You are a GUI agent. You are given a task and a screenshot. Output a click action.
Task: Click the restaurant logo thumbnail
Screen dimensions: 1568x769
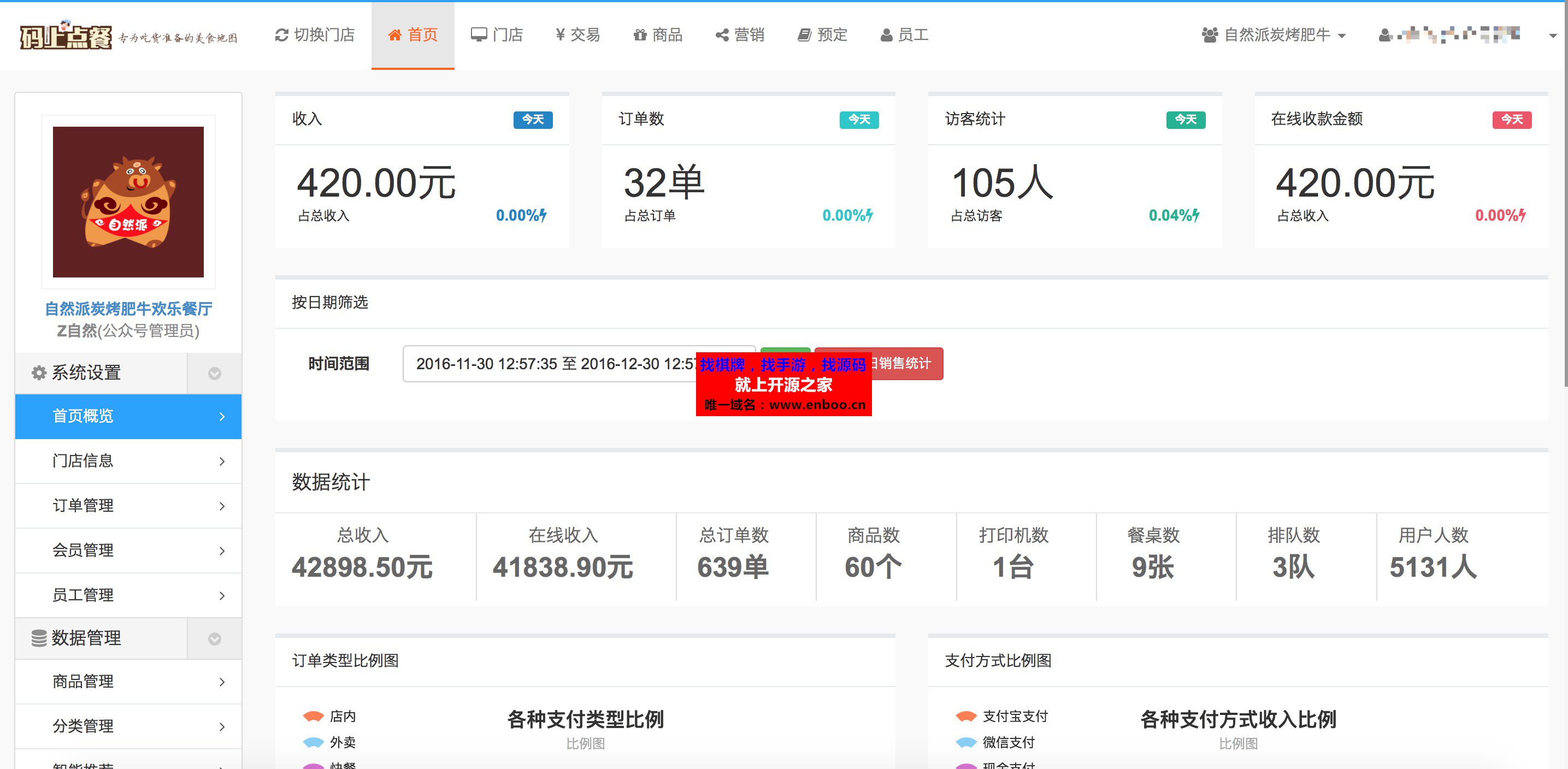128,202
